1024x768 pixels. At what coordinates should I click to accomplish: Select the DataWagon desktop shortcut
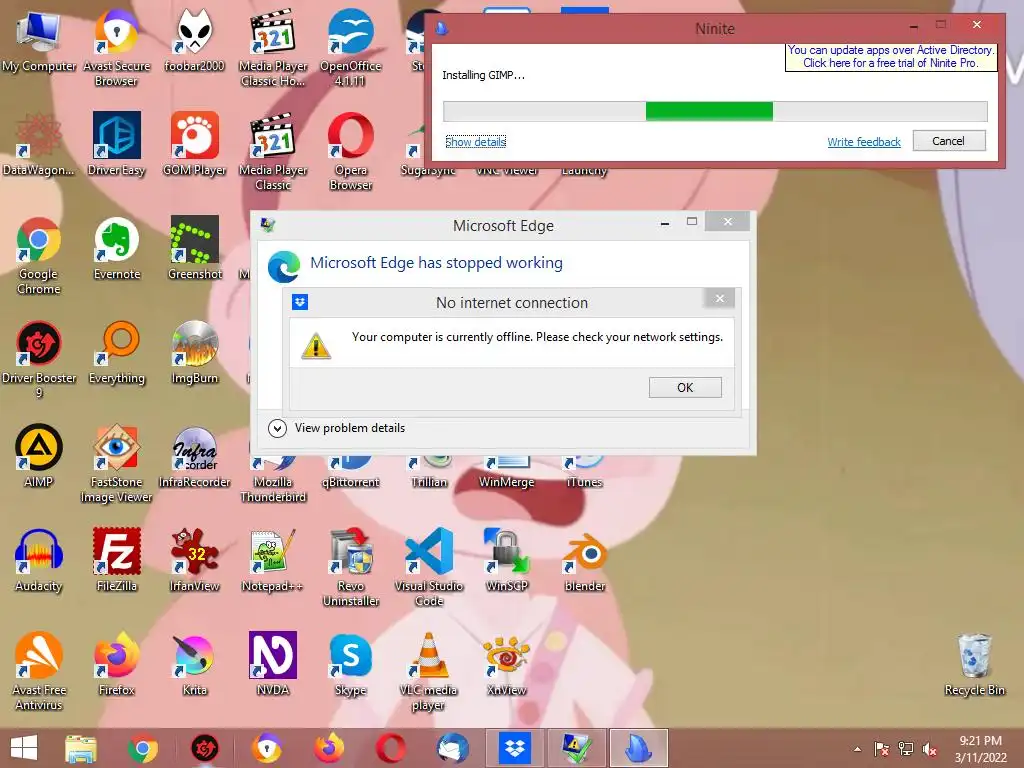point(39,144)
